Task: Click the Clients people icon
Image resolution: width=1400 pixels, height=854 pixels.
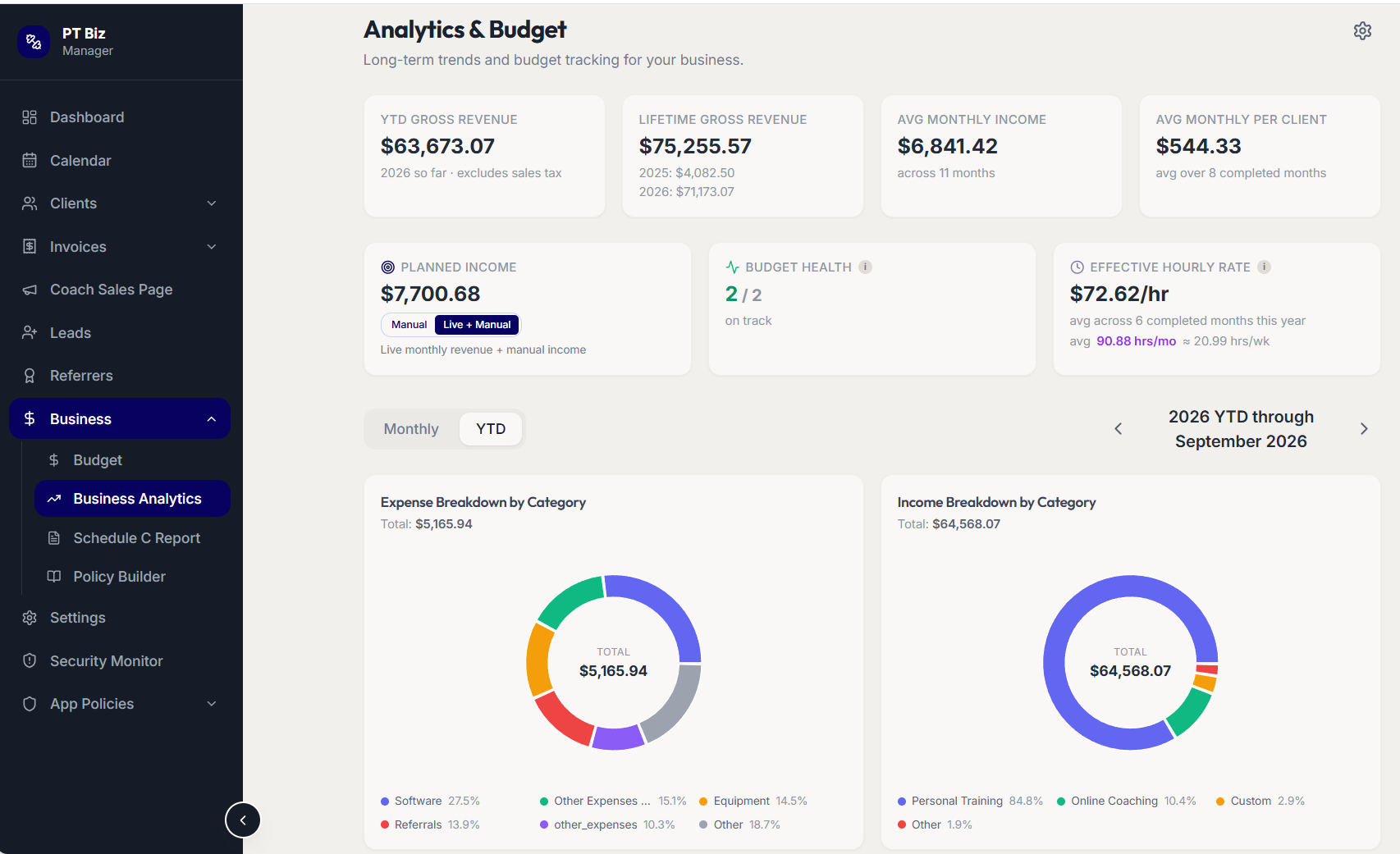Action: point(30,203)
